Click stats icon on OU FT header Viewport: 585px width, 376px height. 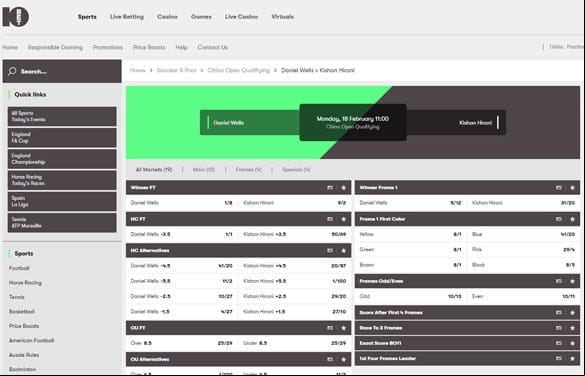330,328
